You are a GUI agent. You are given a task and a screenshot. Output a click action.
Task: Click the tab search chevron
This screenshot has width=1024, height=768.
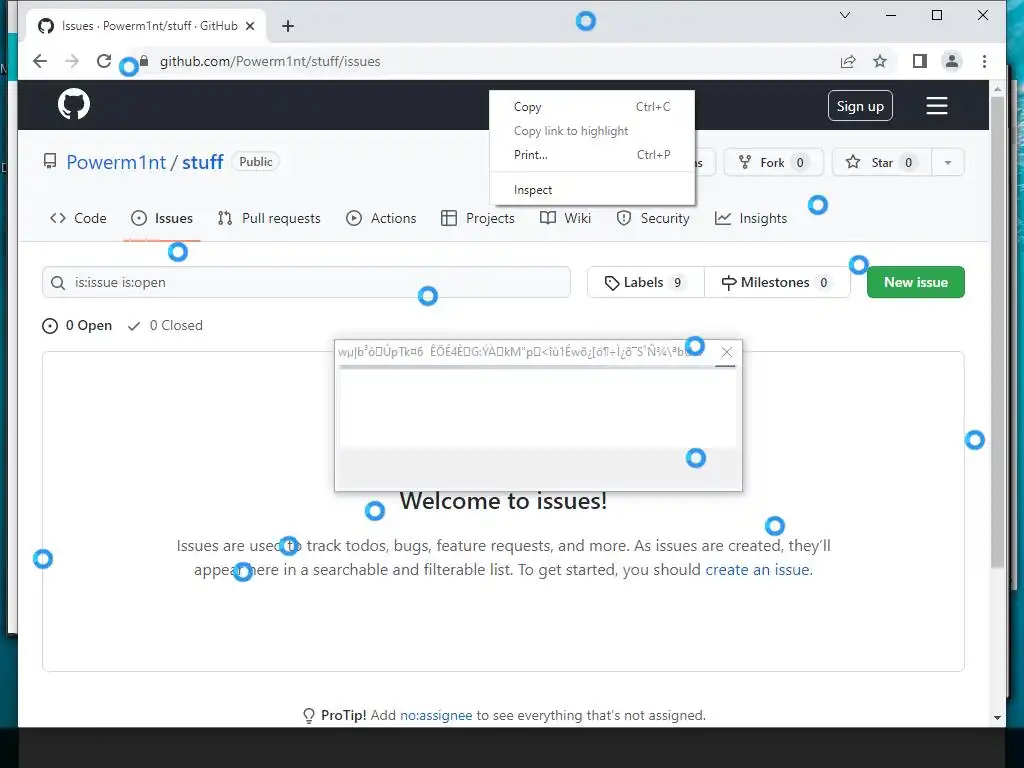tap(844, 15)
